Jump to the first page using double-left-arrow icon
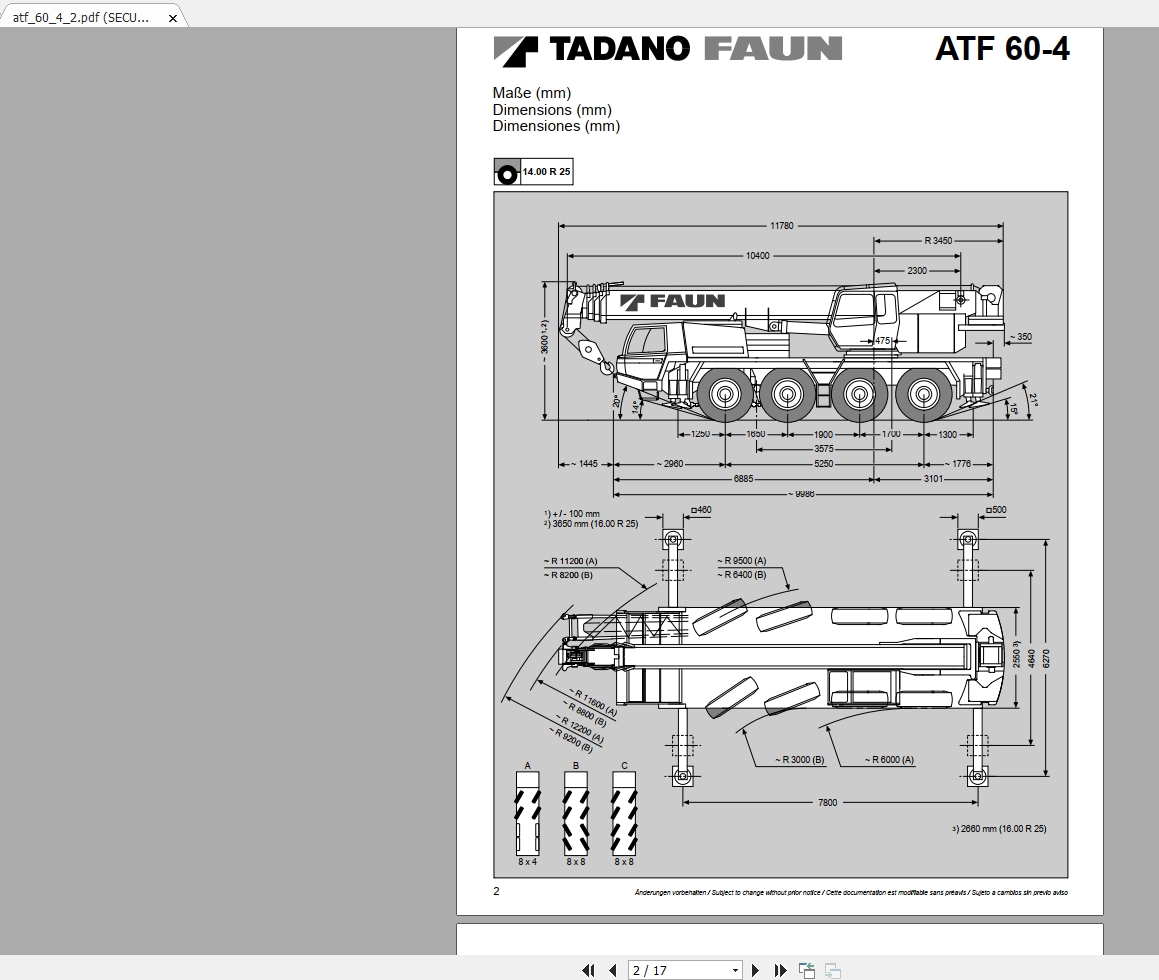The image size is (1159, 980). tap(588, 970)
